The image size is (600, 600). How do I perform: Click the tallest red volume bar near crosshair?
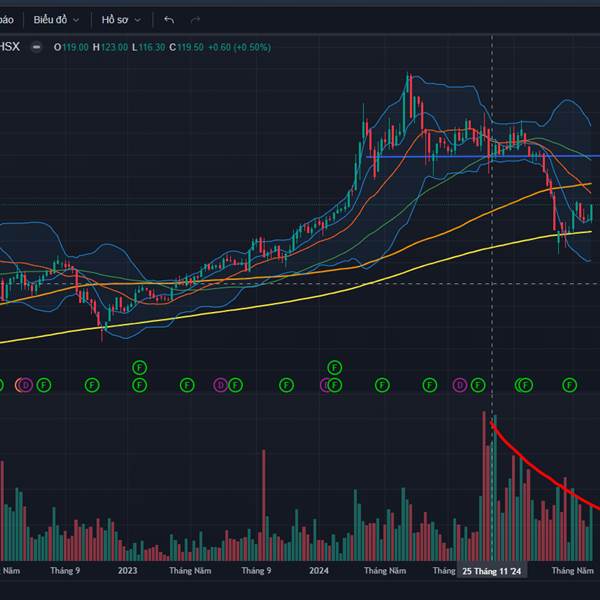point(484,486)
